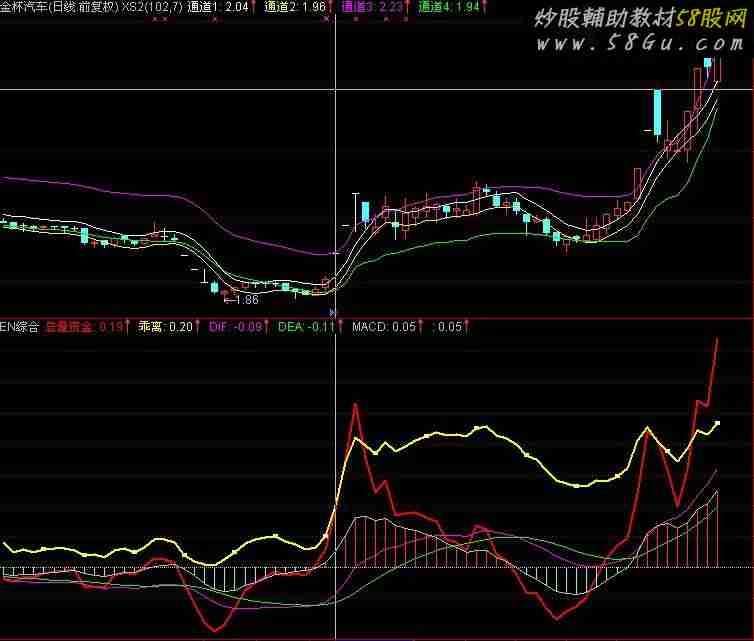The image size is (754, 641).
Task: Click the up arrow after the DEA value
Action: 340,326
